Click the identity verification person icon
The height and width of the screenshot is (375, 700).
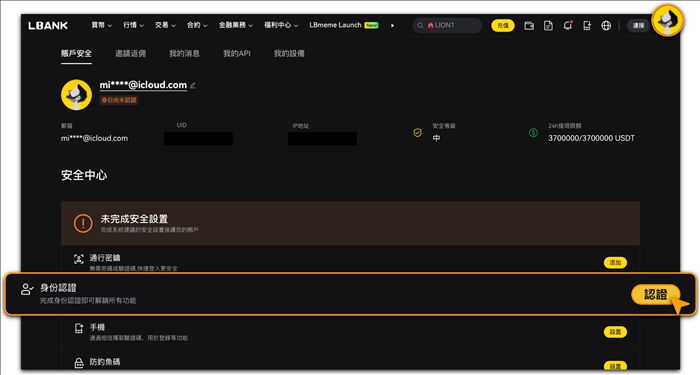[27, 289]
